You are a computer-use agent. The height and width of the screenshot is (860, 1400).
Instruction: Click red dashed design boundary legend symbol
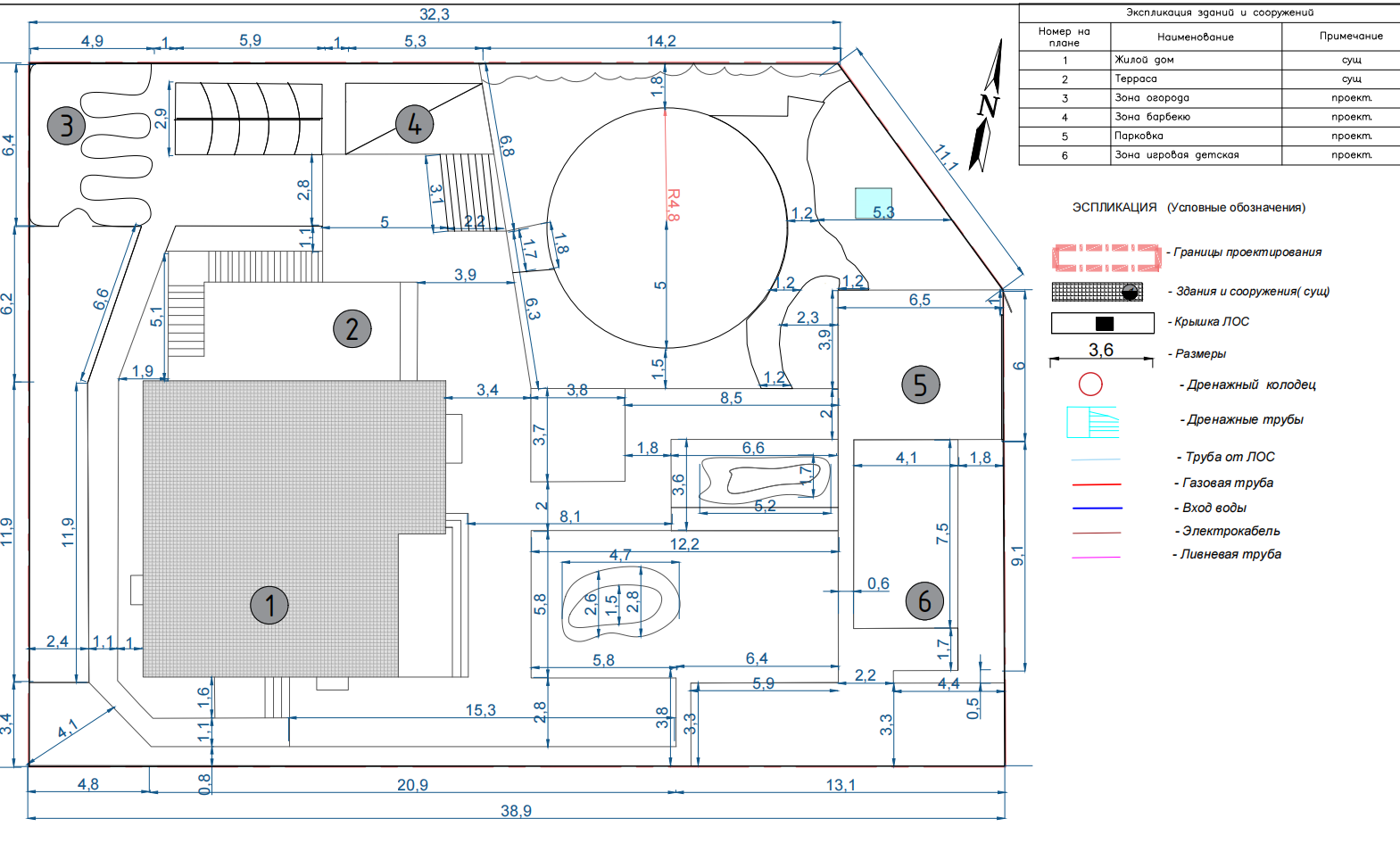pyautogui.click(x=1106, y=257)
